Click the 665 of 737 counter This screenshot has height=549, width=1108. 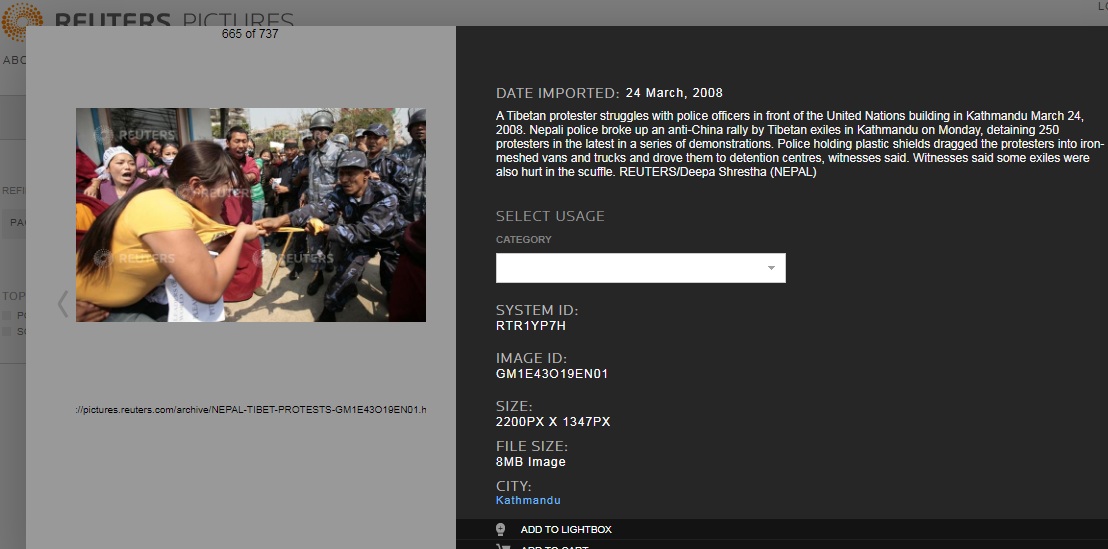coord(250,33)
